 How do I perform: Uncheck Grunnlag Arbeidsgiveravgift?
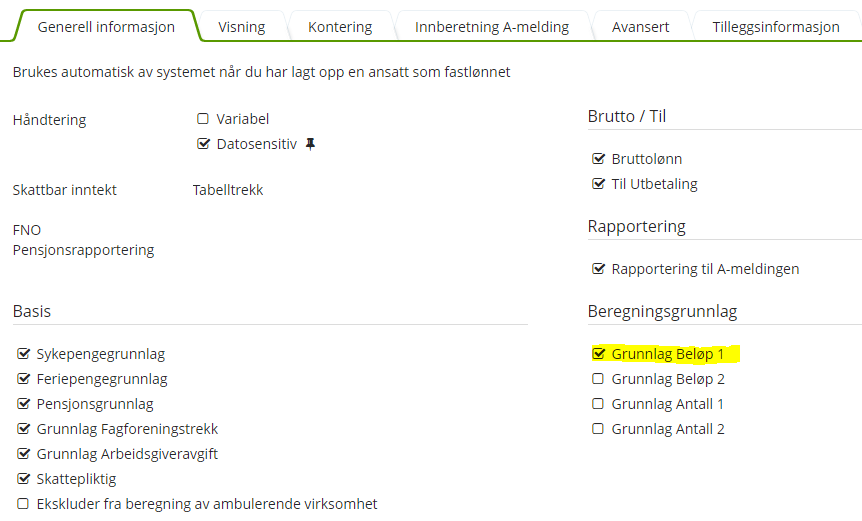tap(23, 454)
